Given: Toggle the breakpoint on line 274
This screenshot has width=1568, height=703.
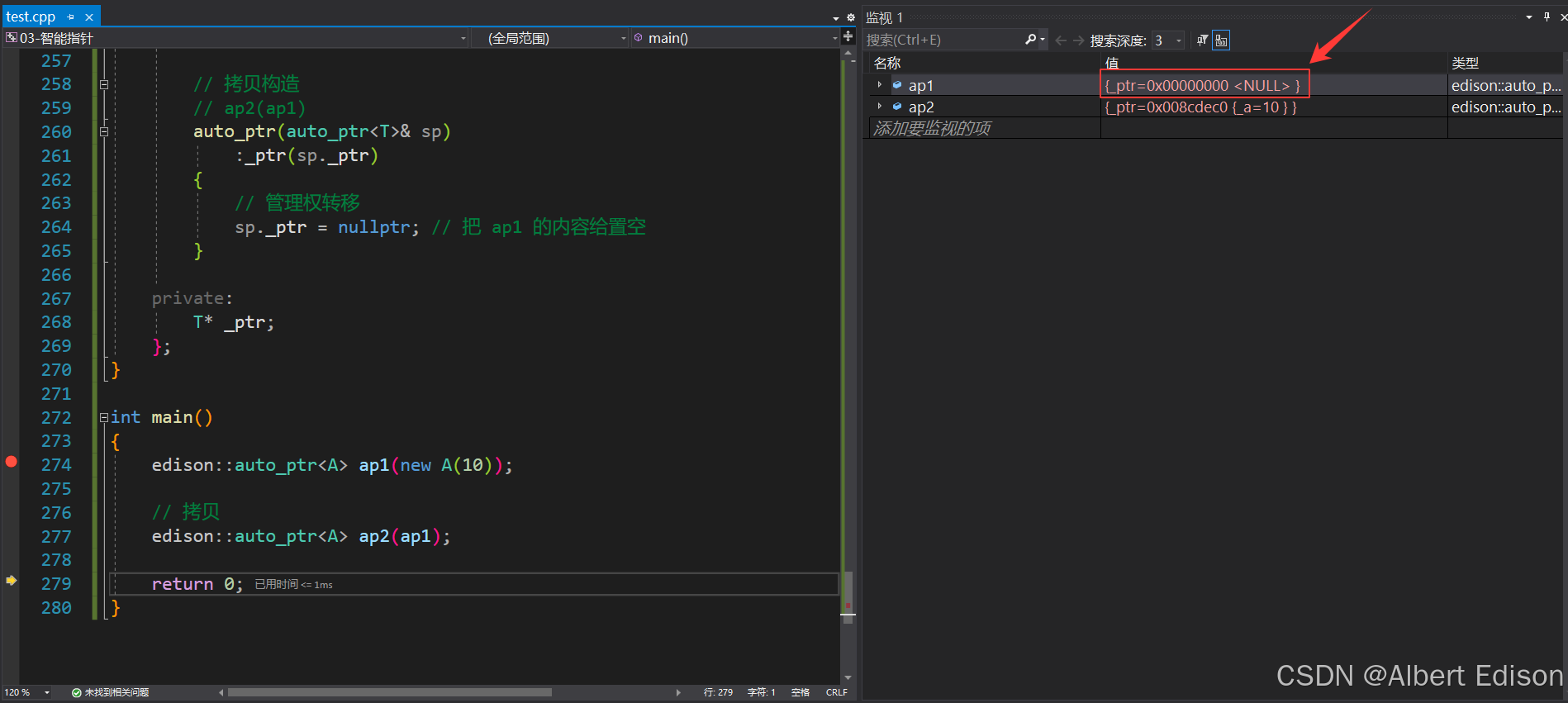Looking at the screenshot, I should coord(11,462).
